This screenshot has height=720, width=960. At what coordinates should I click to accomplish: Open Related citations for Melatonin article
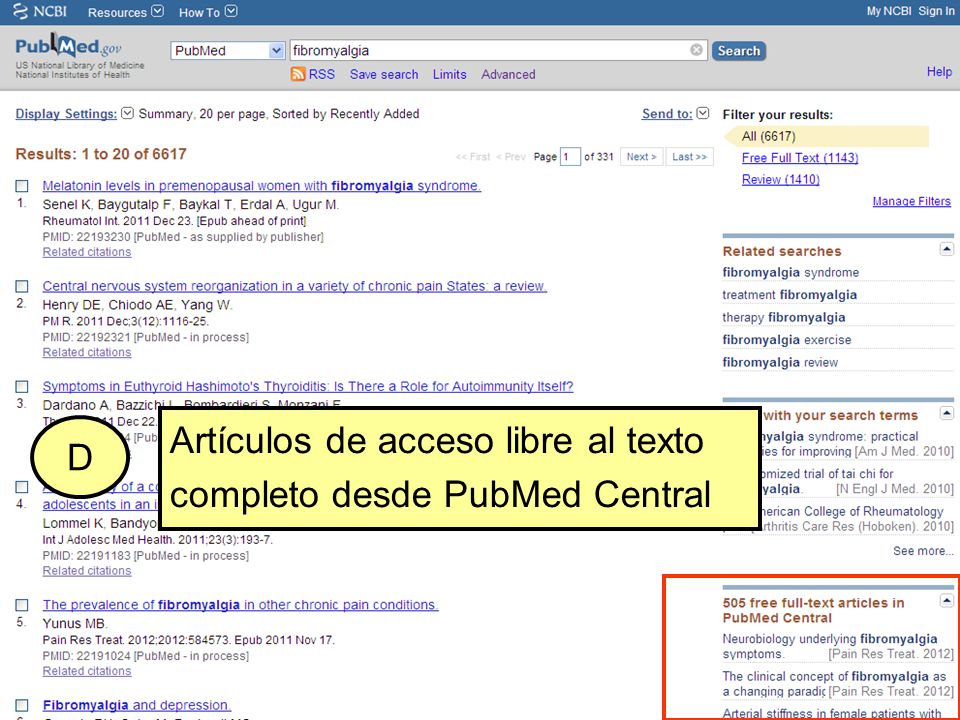[87, 252]
